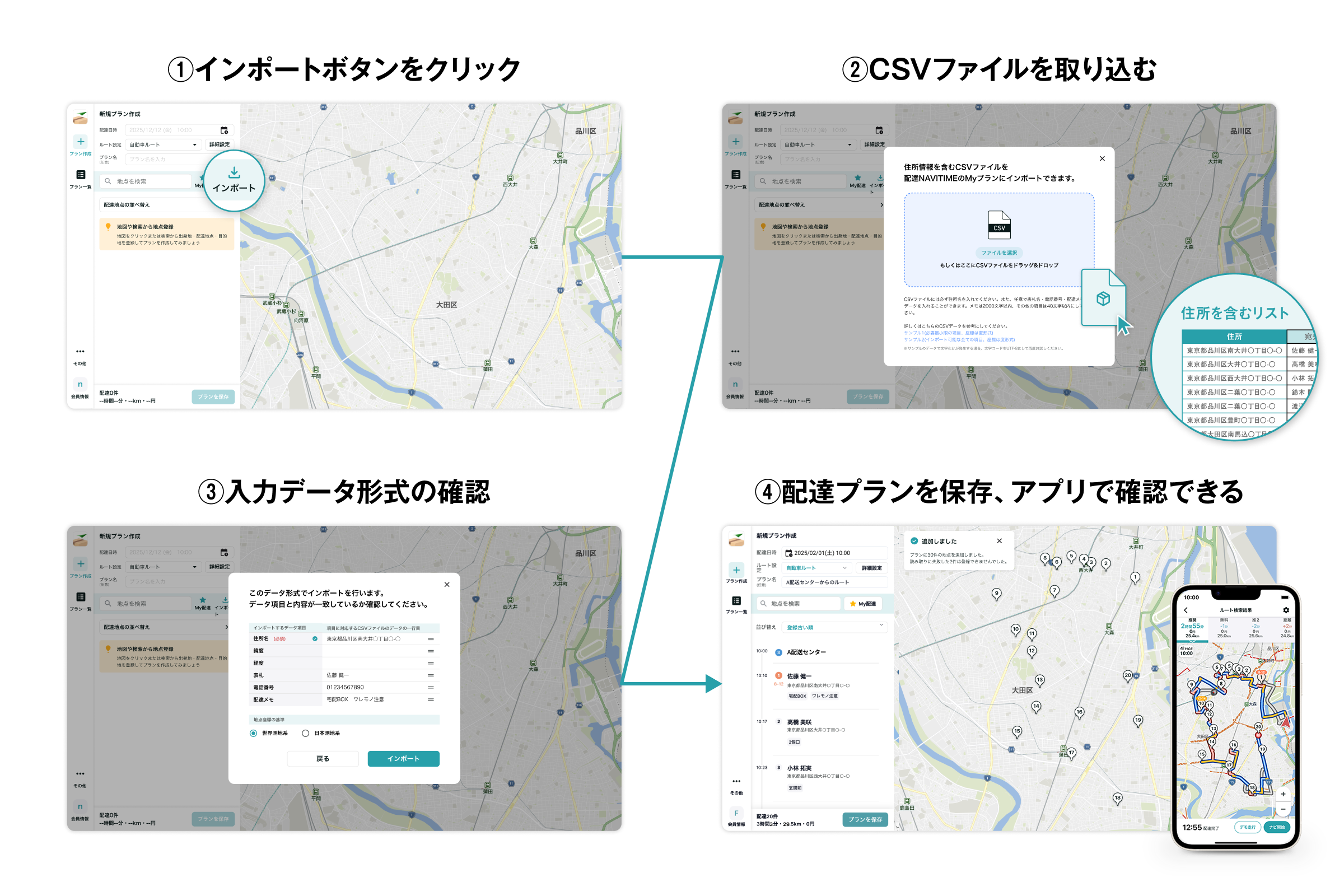The width and height of the screenshot is (1344, 896).
Task: Click the ファイルを選択 button
Action: pyautogui.click(x=999, y=253)
